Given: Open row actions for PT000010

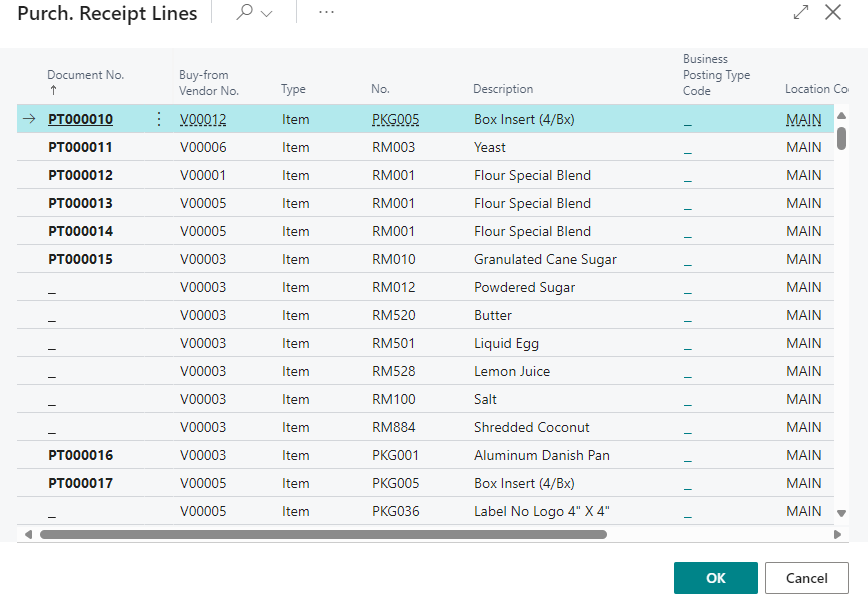Looking at the screenshot, I should (x=158, y=119).
